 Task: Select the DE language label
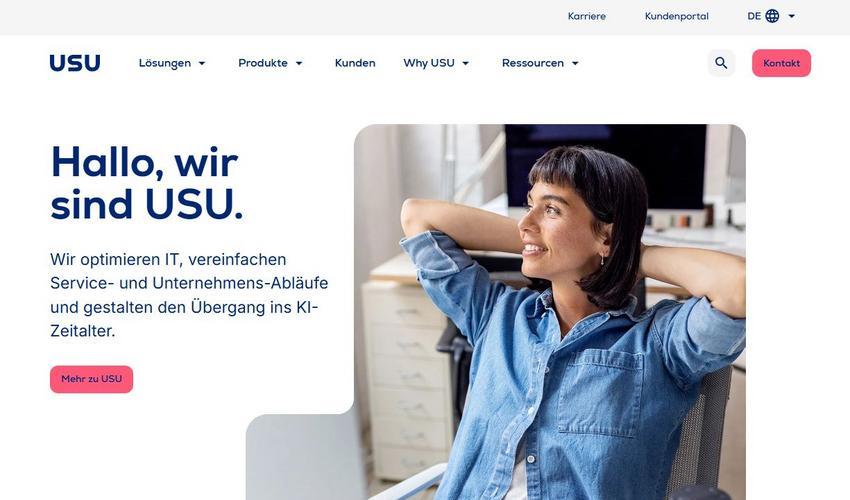pyautogui.click(x=754, y=16)
